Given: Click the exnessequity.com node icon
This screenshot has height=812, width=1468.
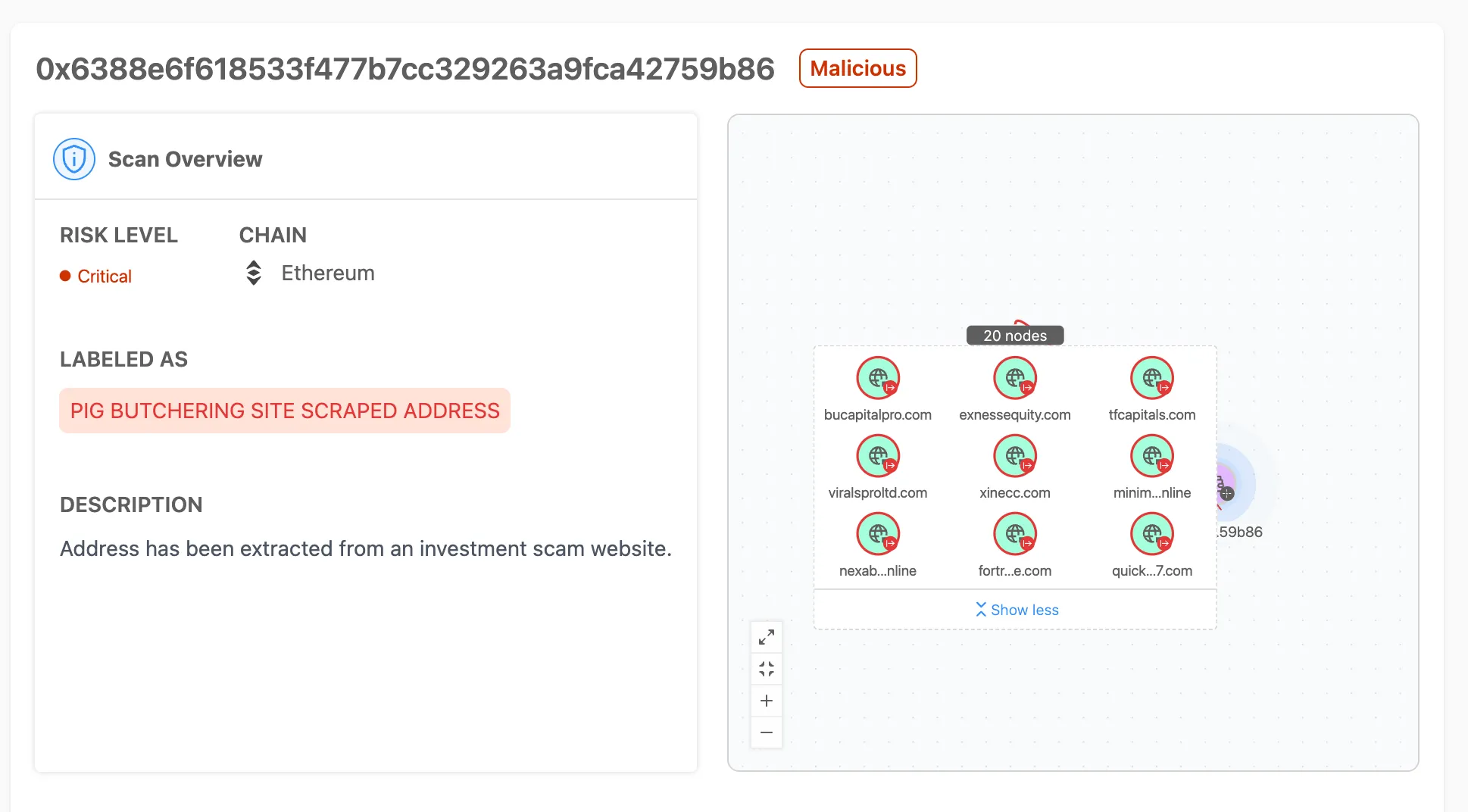Looking at the screenshot, I should (1015, 377).
